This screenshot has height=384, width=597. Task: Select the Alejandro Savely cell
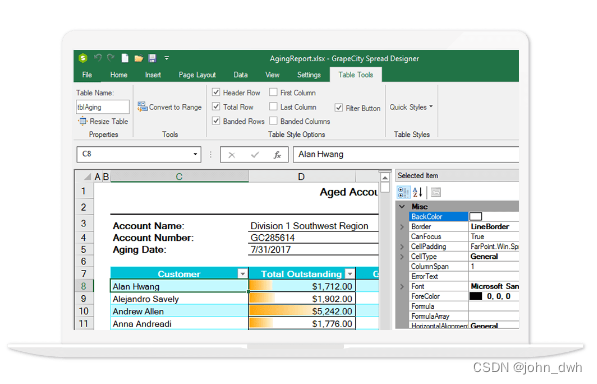(x=179, y=299)
